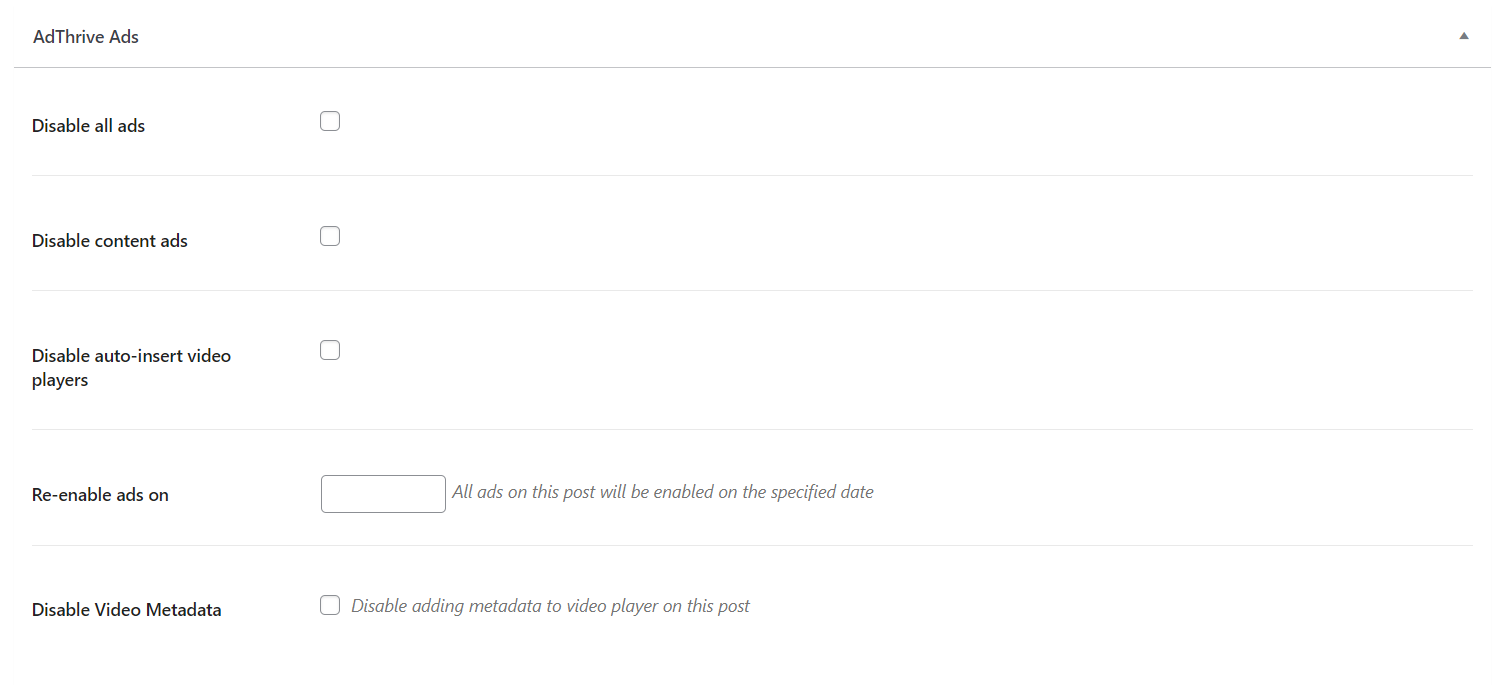Check the Disable Video Metadata box
Image resolution: width=1501 pixels, height=685 pixels.
[x=330, y=604]
